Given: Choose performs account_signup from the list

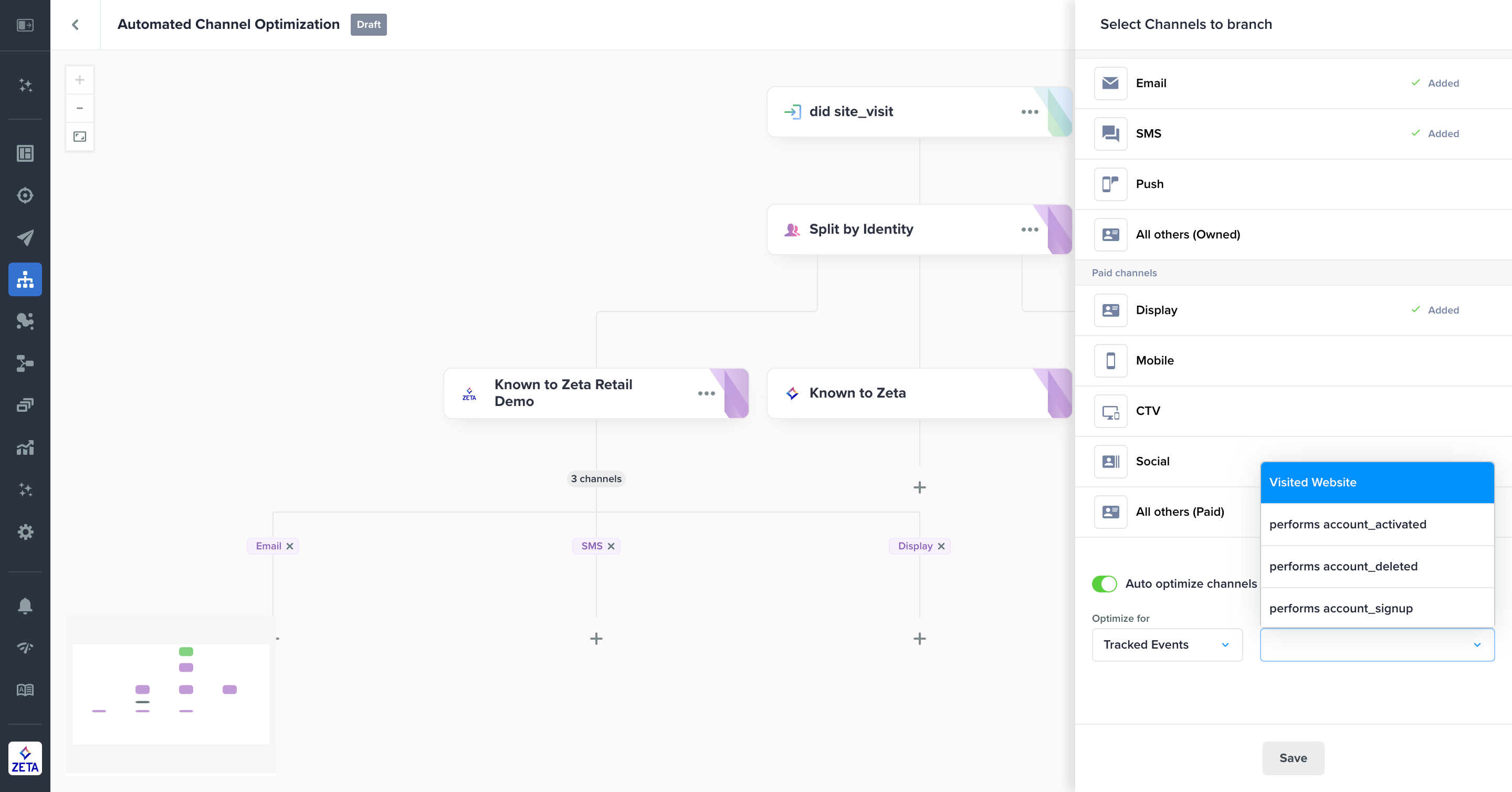Looking at the screenshot, I should 1377,608.
